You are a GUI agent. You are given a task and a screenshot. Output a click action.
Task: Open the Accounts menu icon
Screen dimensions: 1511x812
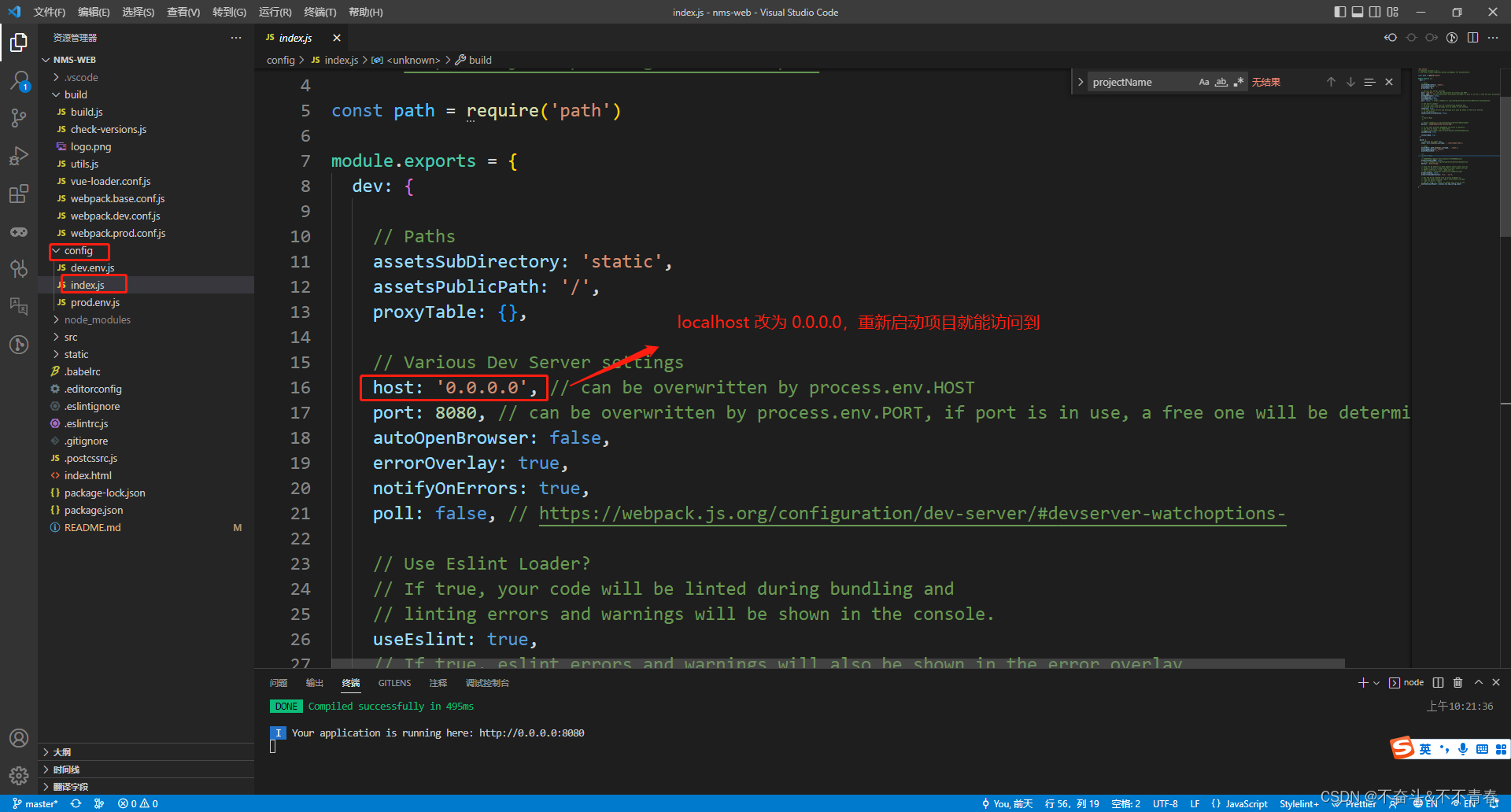point(19,738)
